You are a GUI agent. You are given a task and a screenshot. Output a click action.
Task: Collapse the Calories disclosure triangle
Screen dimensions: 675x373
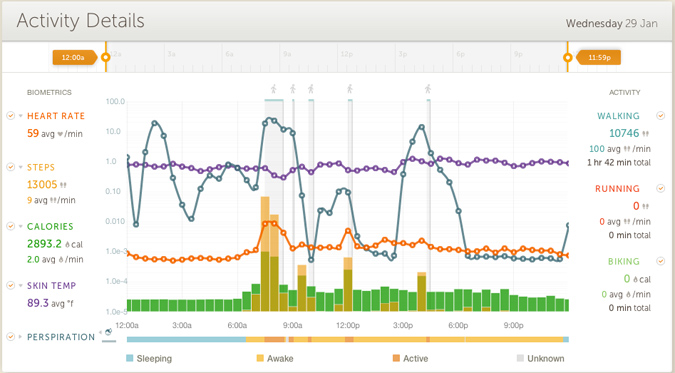coord(20,226)
